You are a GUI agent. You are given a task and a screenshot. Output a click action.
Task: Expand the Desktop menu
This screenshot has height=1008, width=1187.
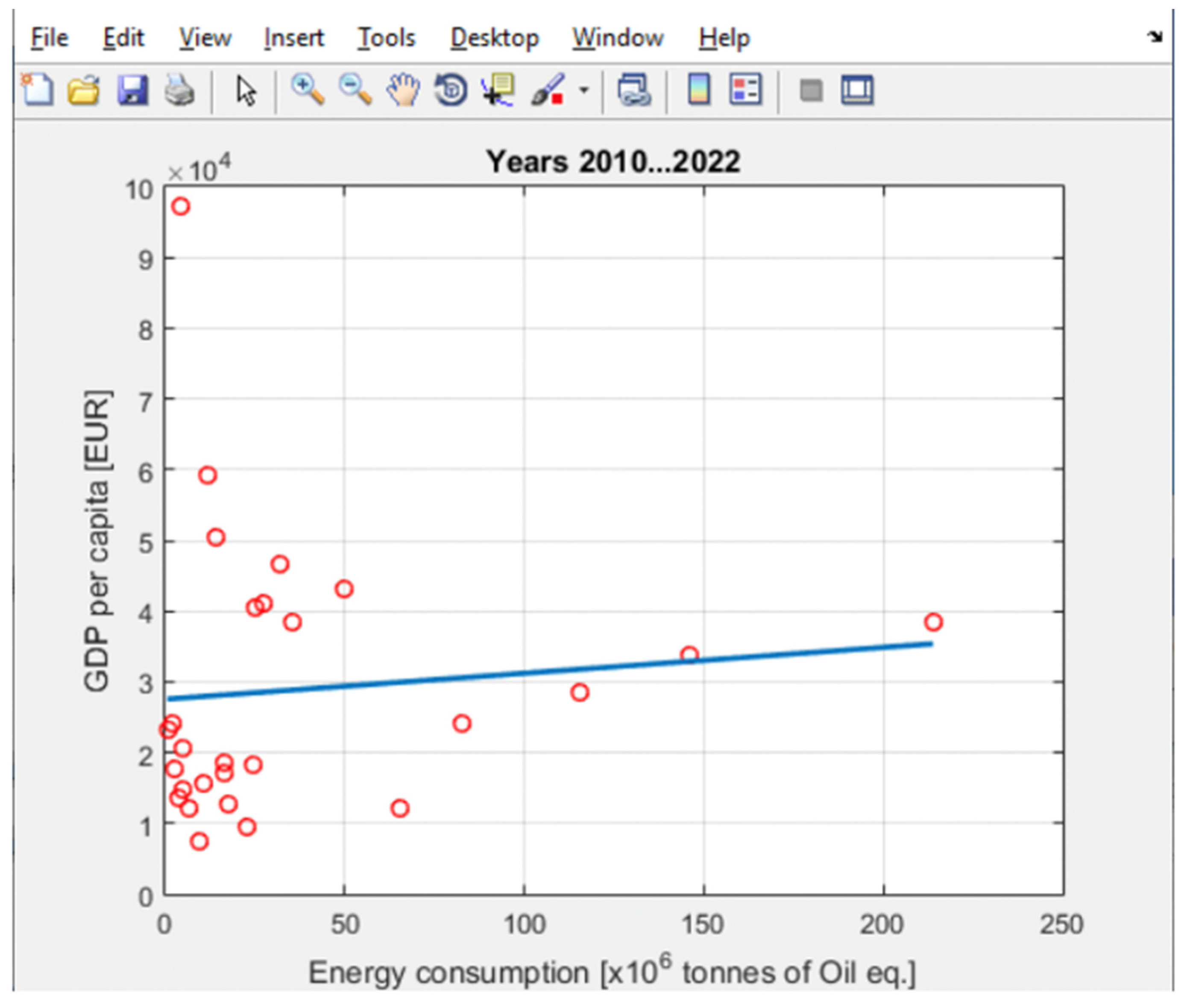click(494, 38)
